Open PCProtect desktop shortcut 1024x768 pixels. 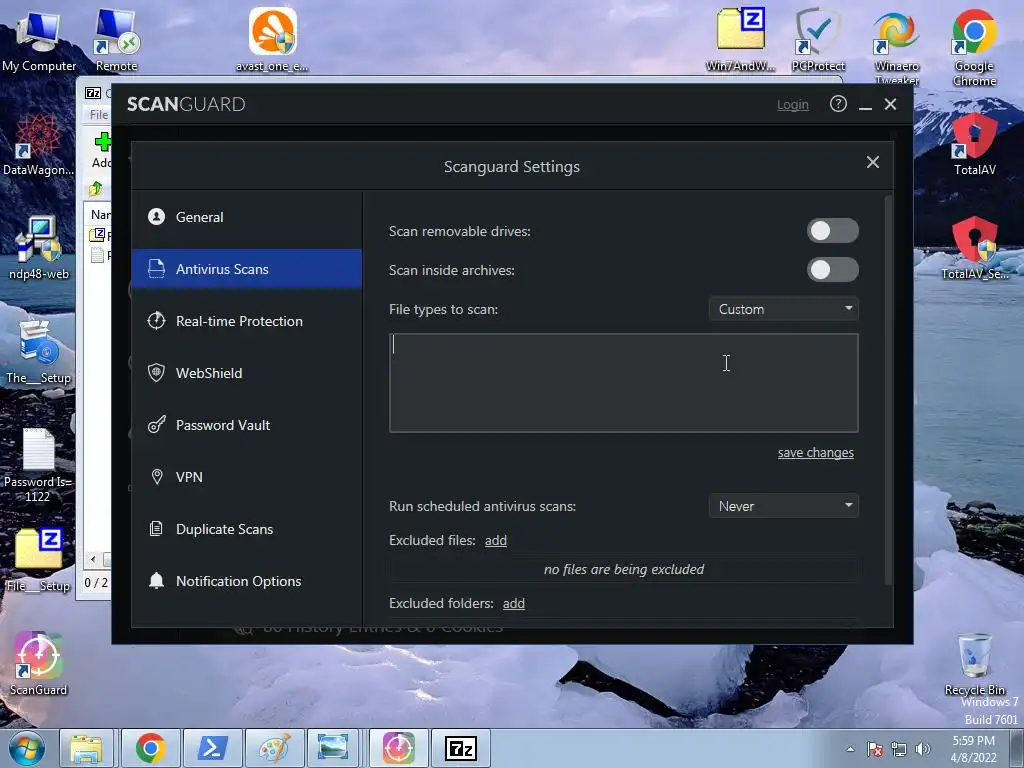click(818, 40)
